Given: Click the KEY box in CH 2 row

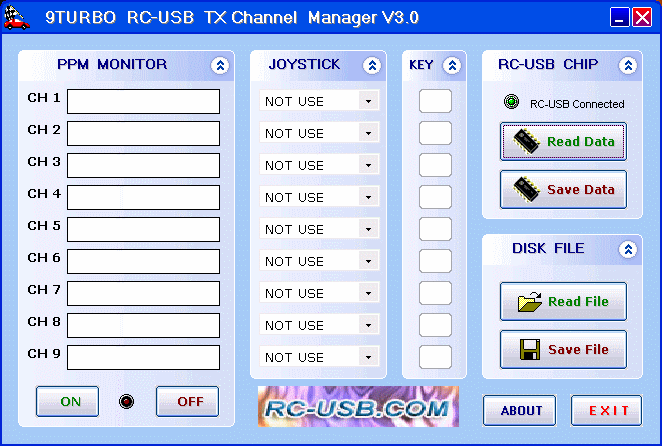Looking at the screenshot, I should click(435, 133).
